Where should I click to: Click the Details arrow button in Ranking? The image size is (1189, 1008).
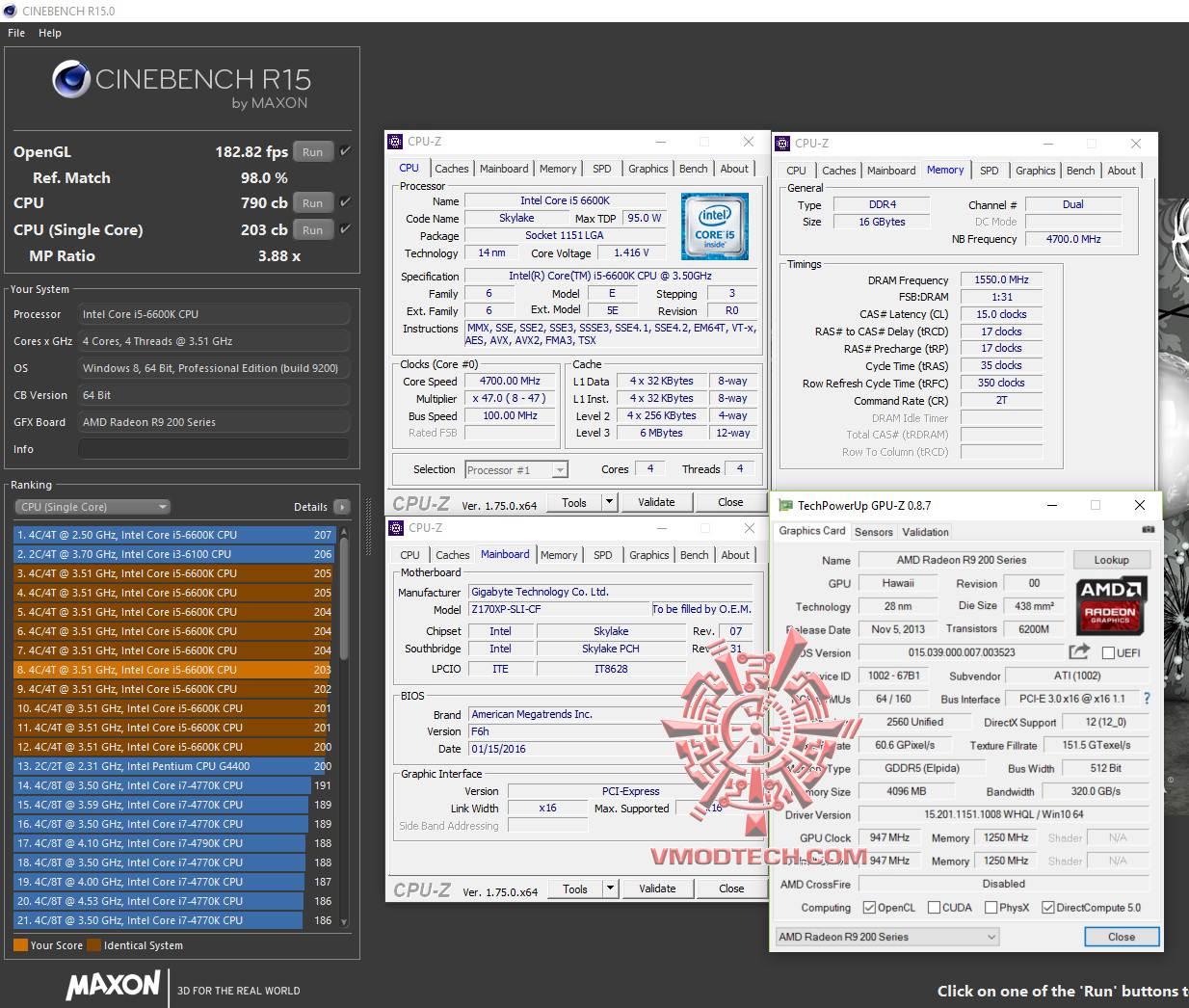342,507
